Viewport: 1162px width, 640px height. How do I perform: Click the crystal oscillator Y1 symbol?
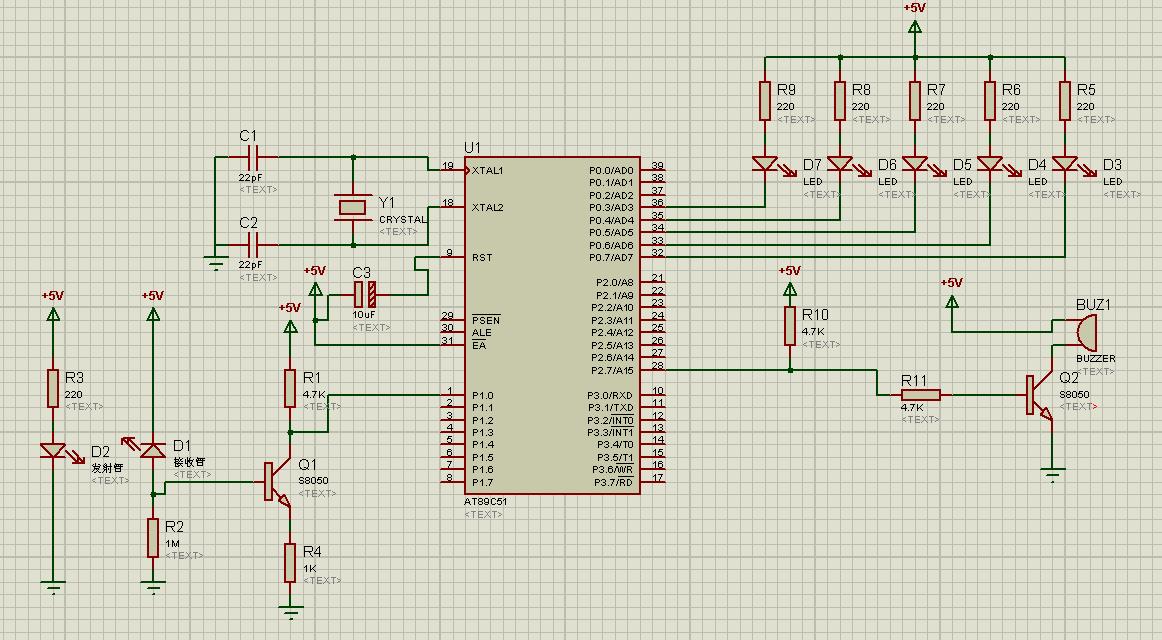click(352, 207)
